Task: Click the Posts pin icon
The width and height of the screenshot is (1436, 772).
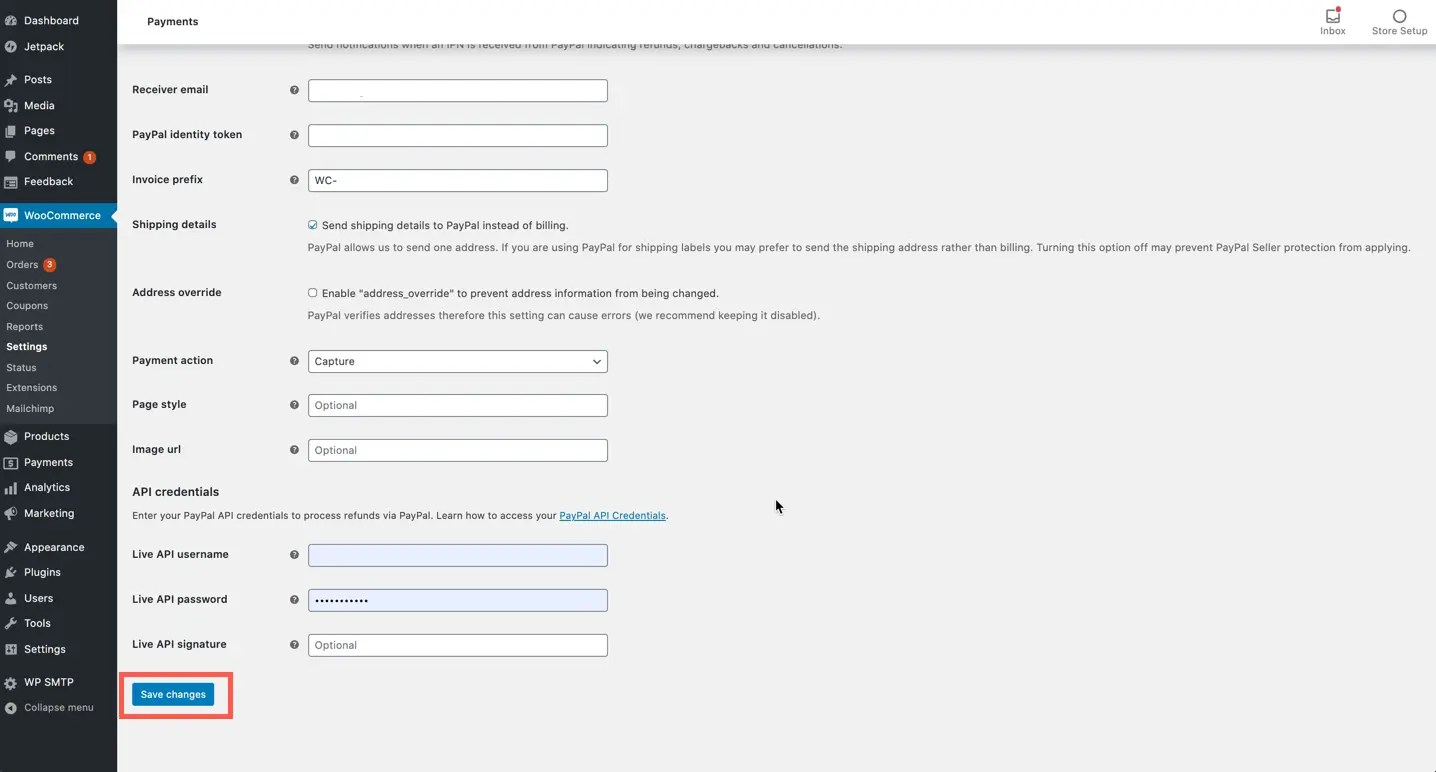Action: 11,80
